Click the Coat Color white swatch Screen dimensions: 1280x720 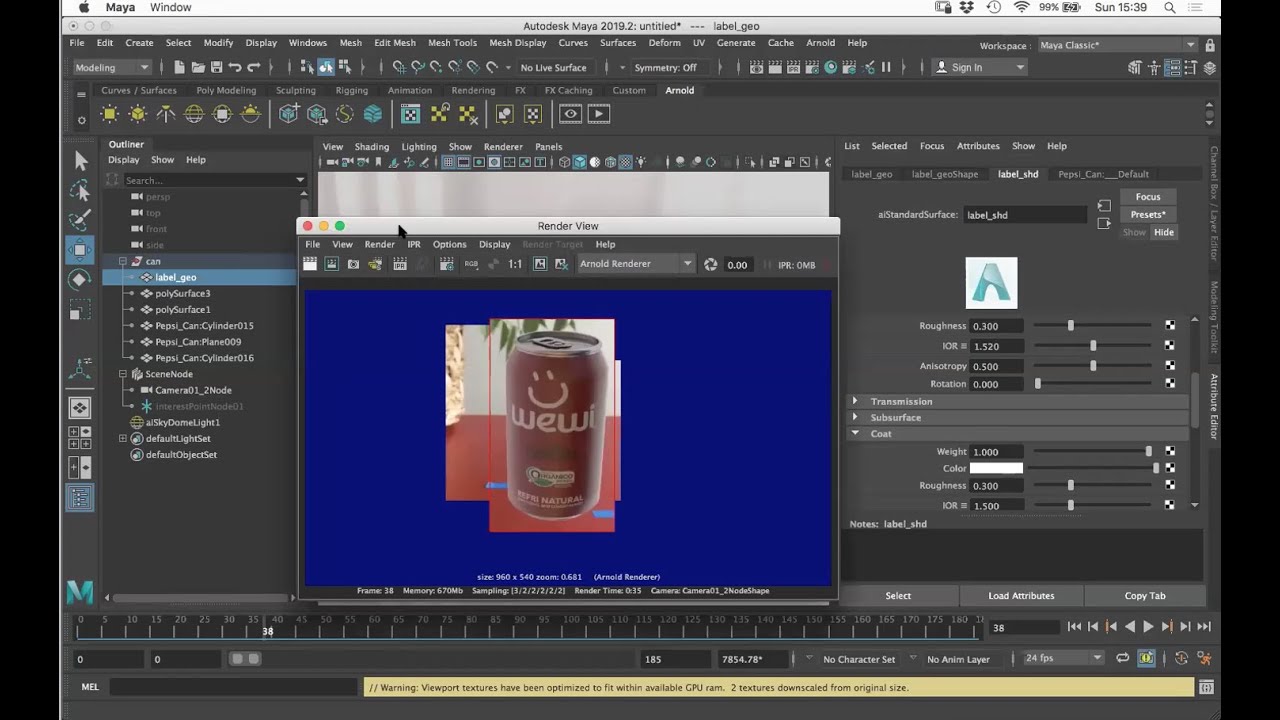pyautogui.click(x=996, y=468)
